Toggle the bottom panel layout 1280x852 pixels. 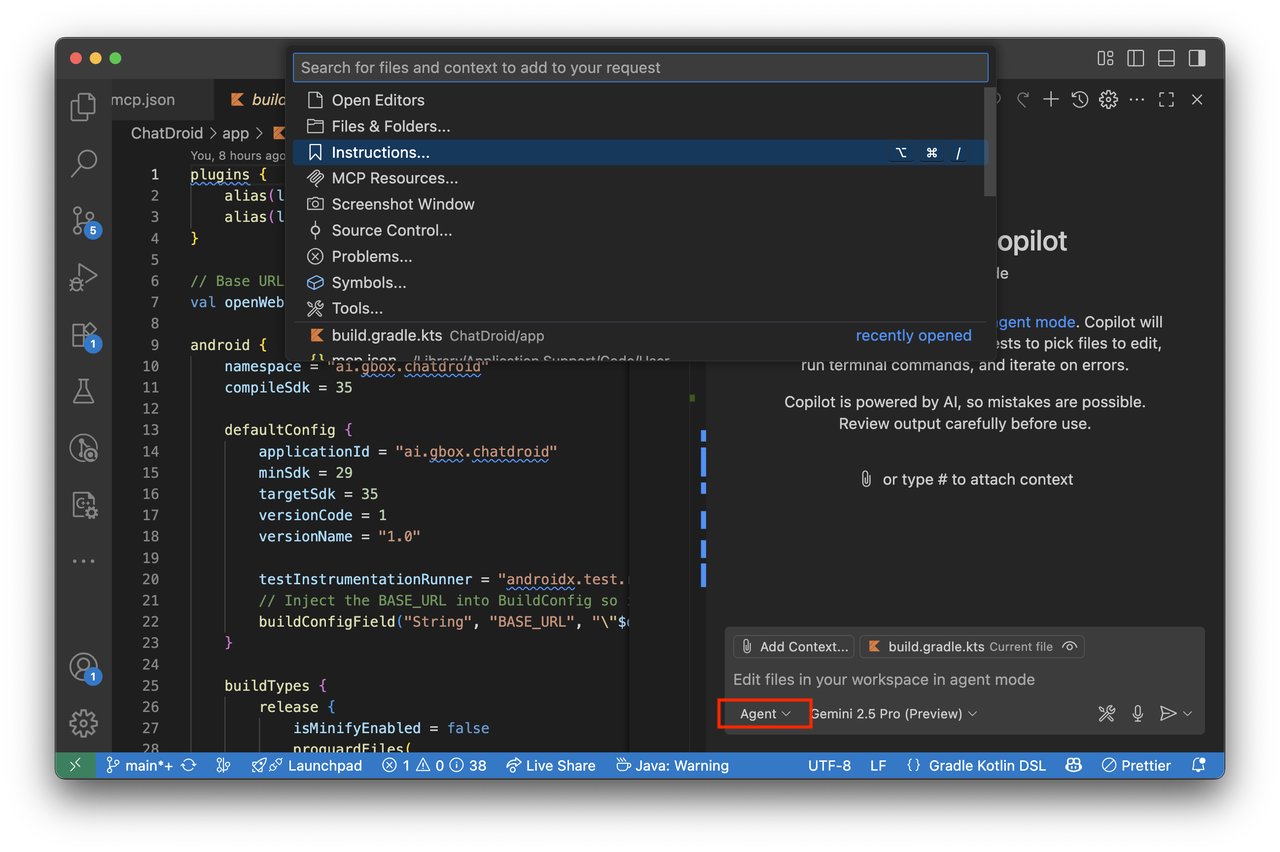point(1166,58)
